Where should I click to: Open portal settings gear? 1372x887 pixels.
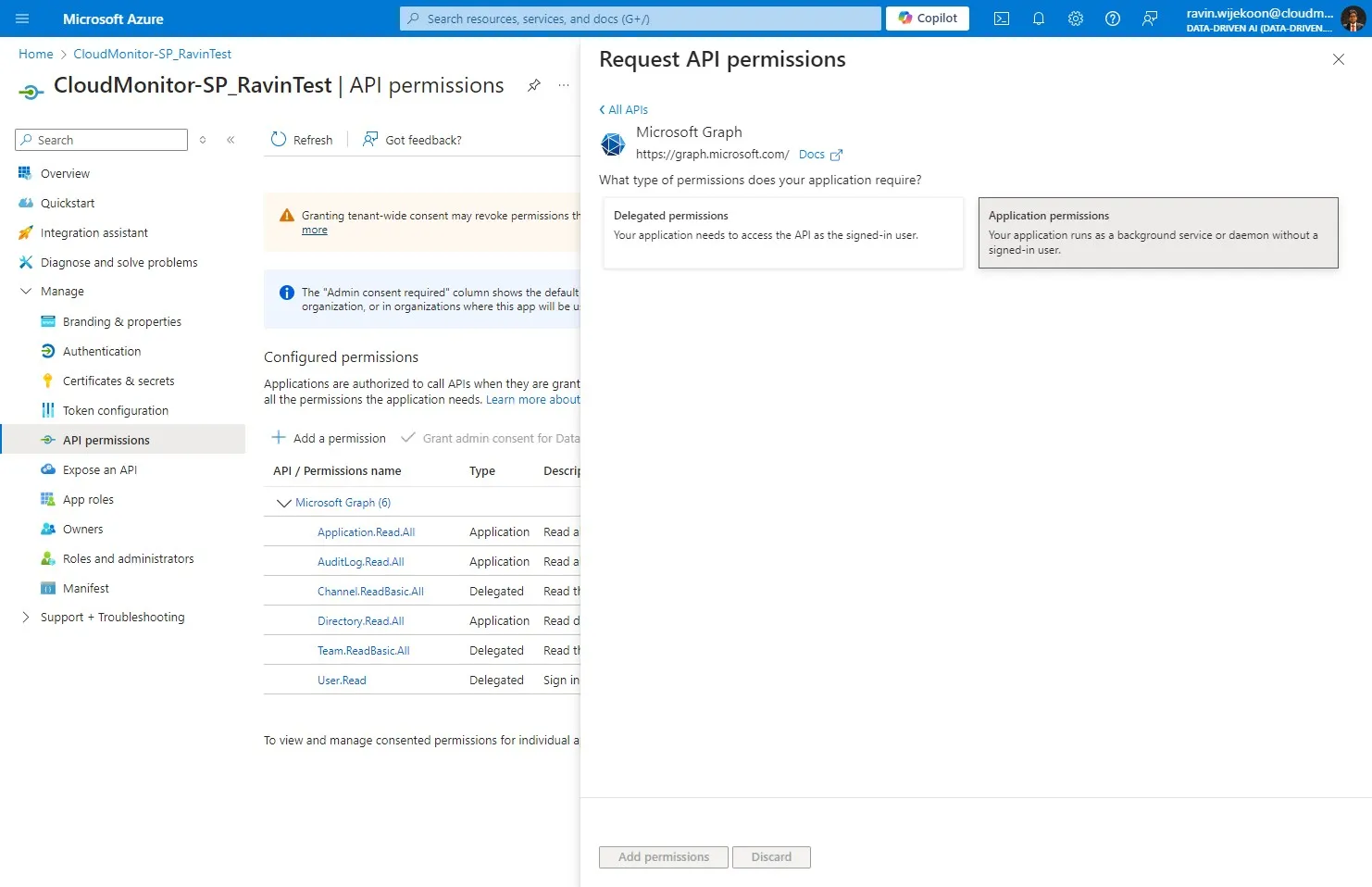[x=1076, y=19]
